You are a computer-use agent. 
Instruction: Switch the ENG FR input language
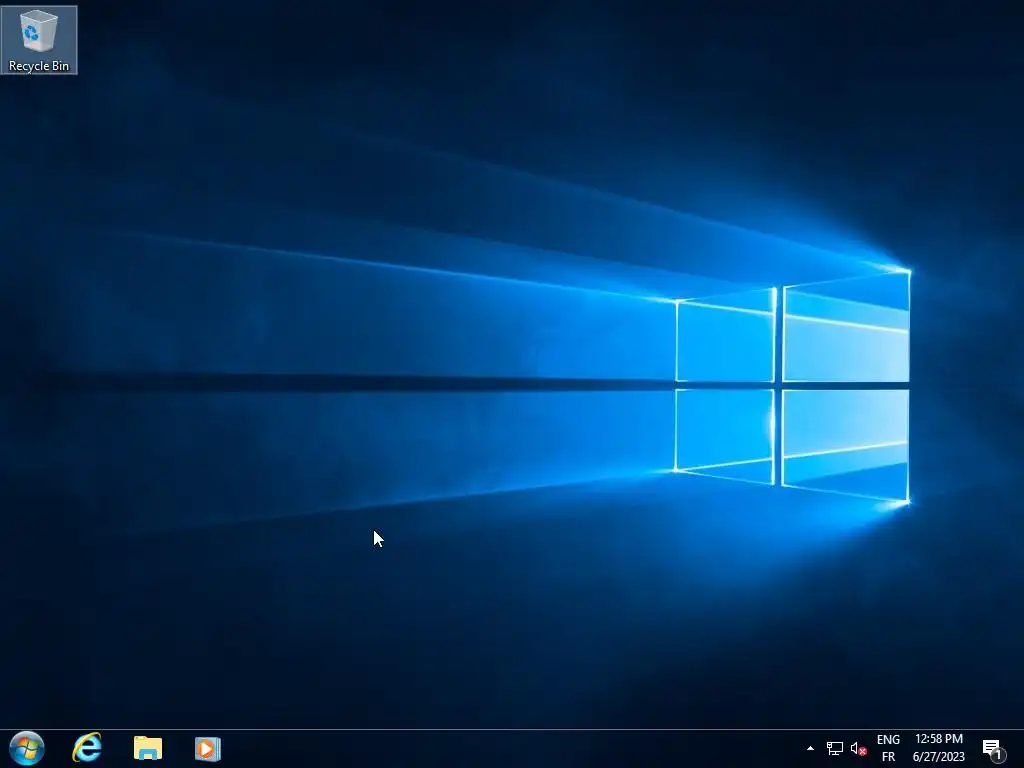tap(888, 748)
